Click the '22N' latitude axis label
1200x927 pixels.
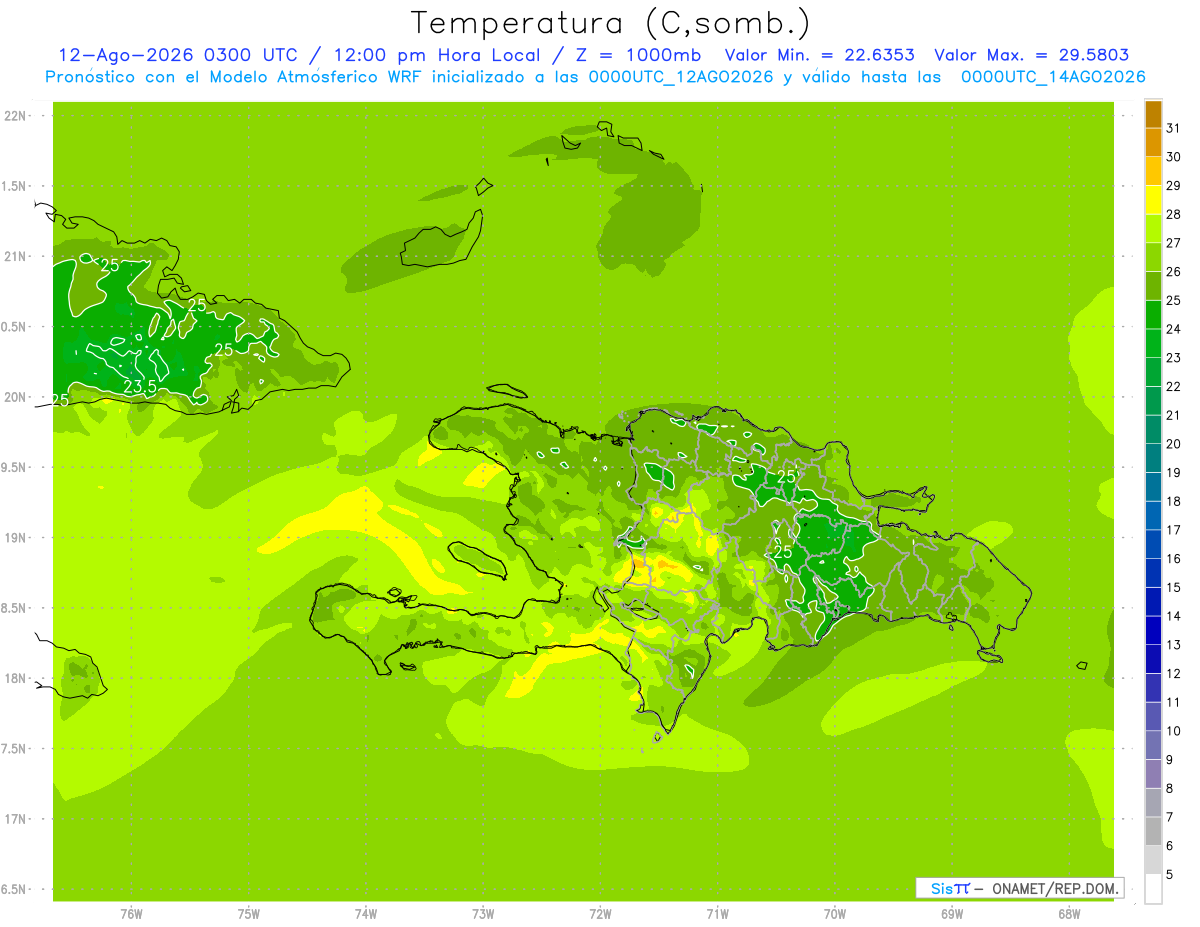click(x=14, y=116)
